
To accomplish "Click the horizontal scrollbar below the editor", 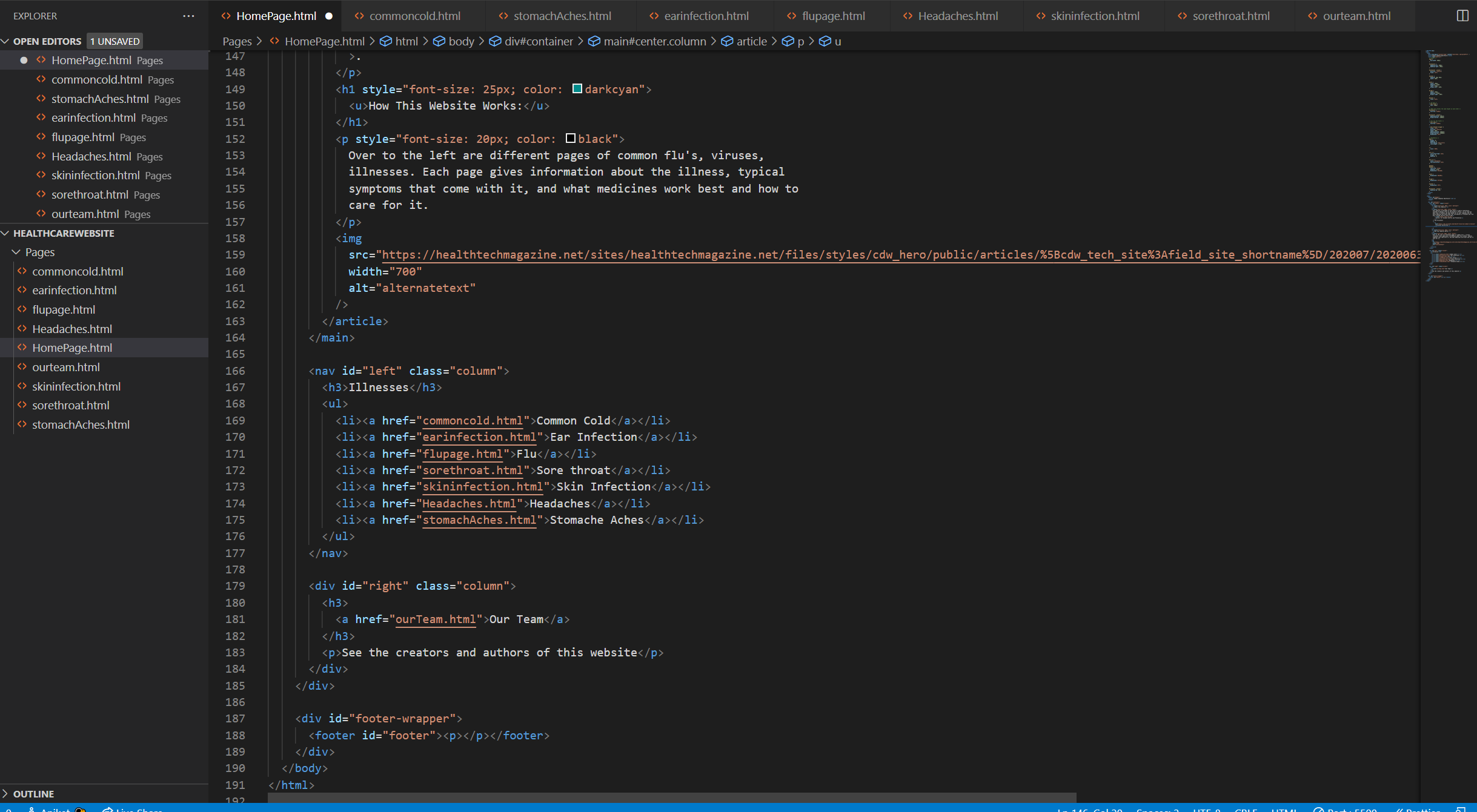I will [x=666, y=797].
